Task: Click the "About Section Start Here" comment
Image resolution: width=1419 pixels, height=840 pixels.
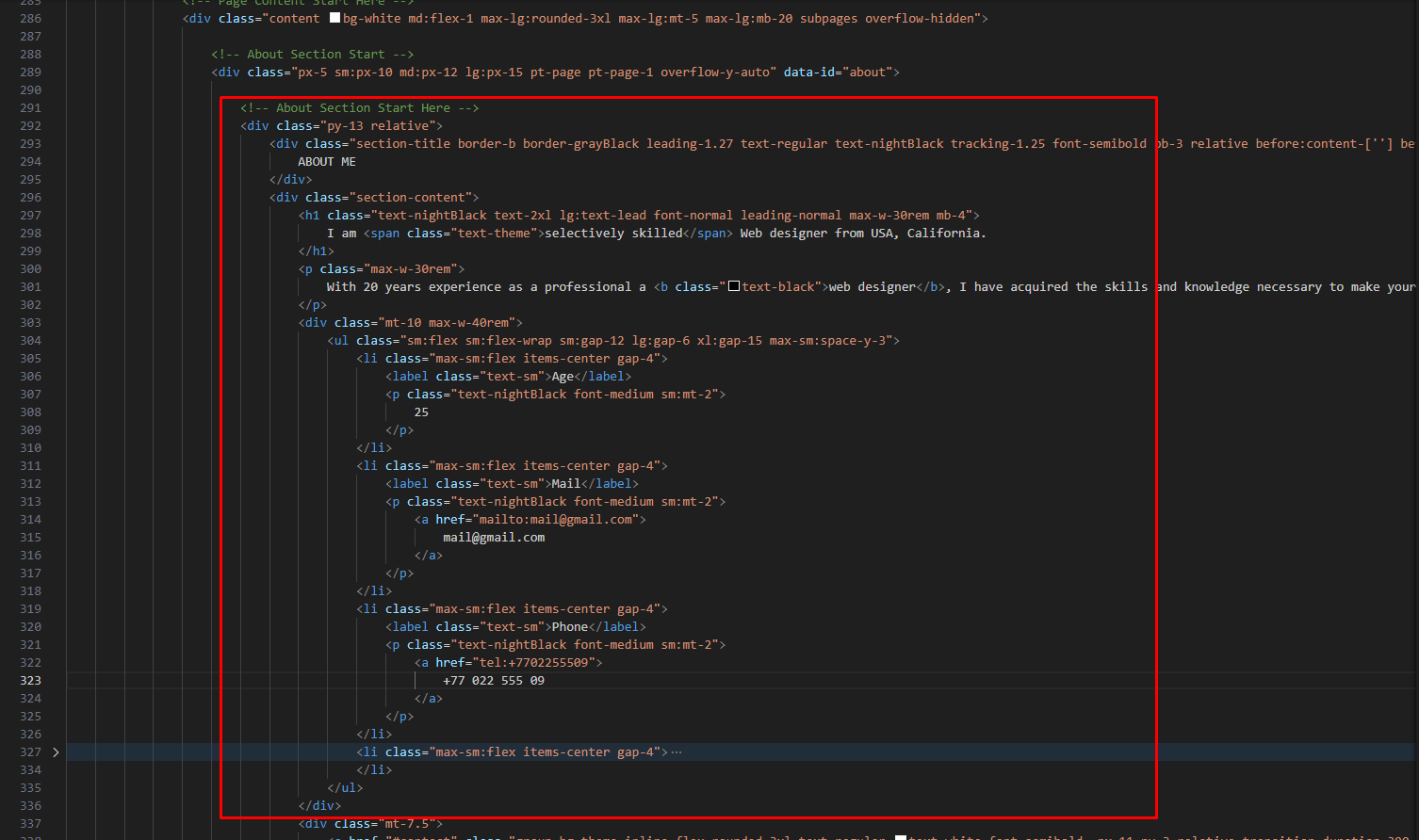Action: click(x=359, y=107)
